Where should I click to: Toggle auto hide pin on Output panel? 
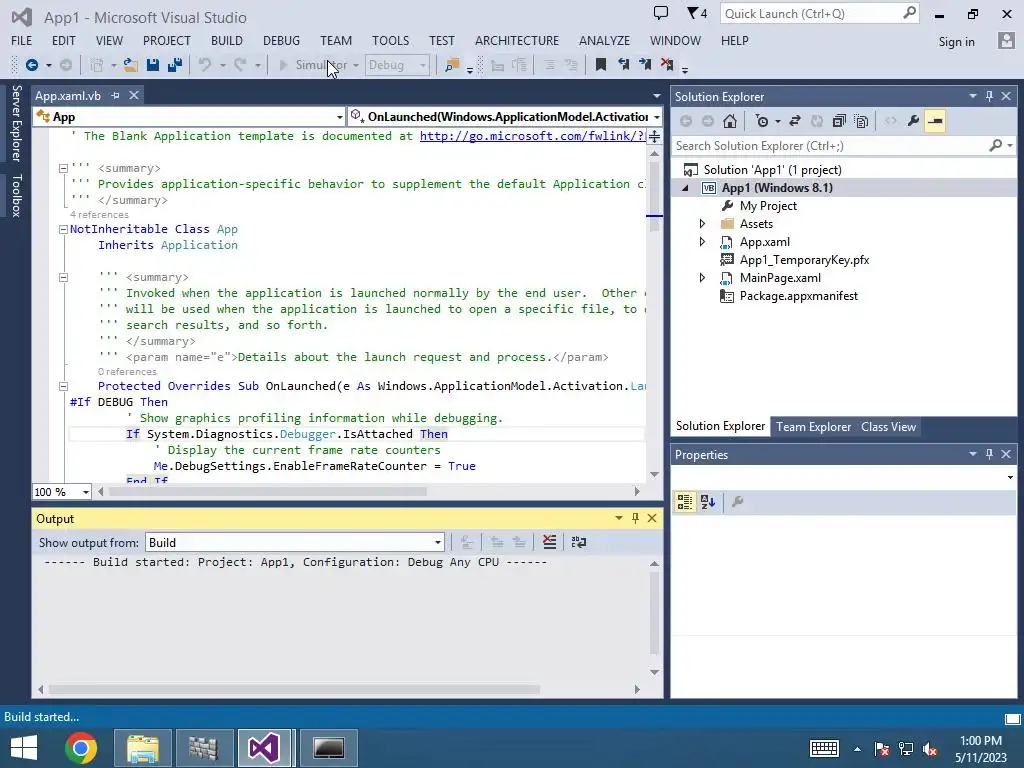pyautogui.click(x=635, y=518)
